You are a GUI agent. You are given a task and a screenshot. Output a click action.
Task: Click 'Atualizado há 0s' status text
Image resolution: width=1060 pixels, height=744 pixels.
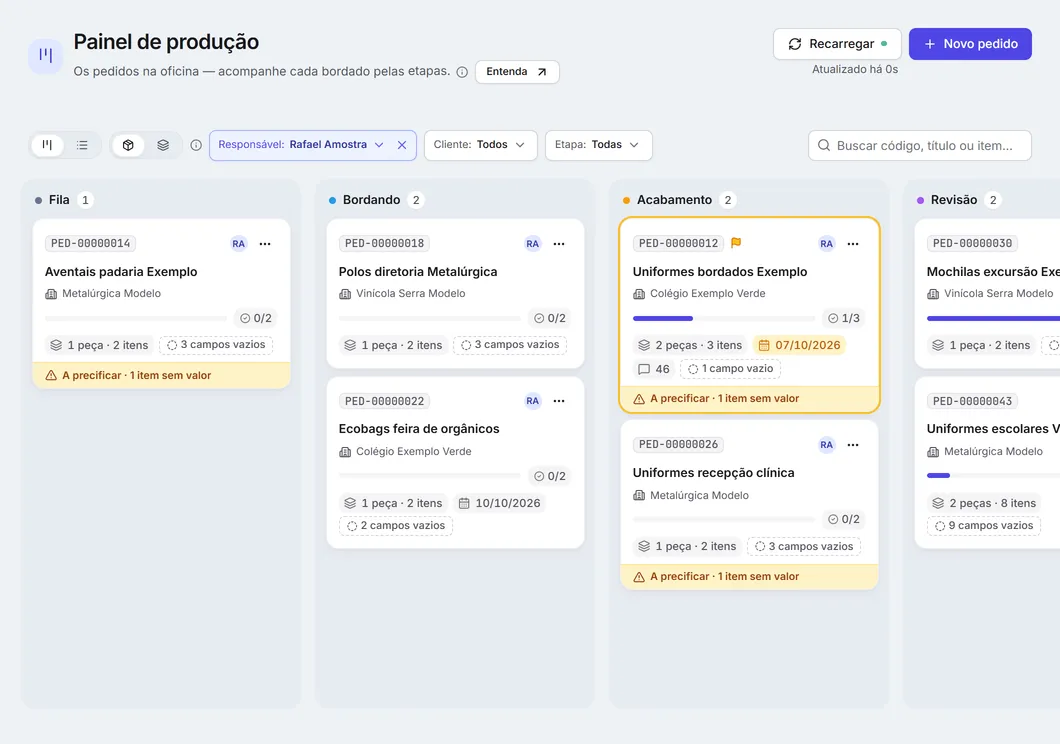pos(854,70)
